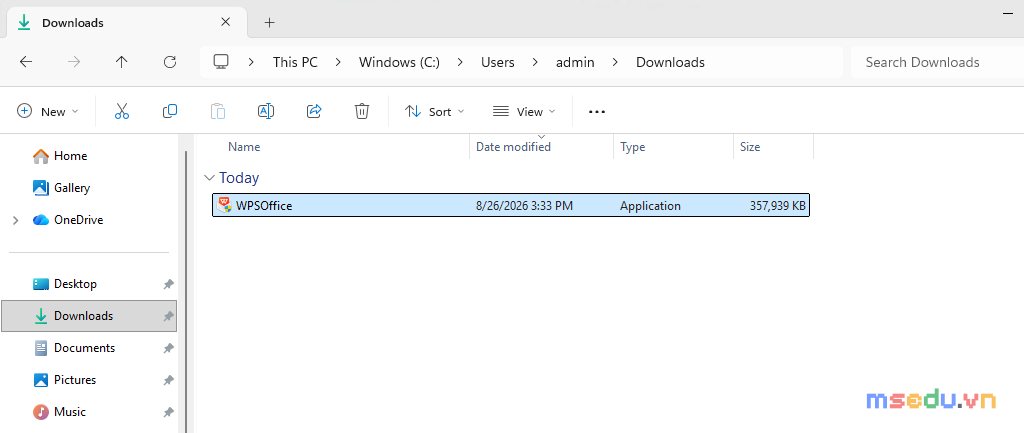Open the New dropdown menu
Screen dimensions: 1024x433
click(x=48, y=111)
